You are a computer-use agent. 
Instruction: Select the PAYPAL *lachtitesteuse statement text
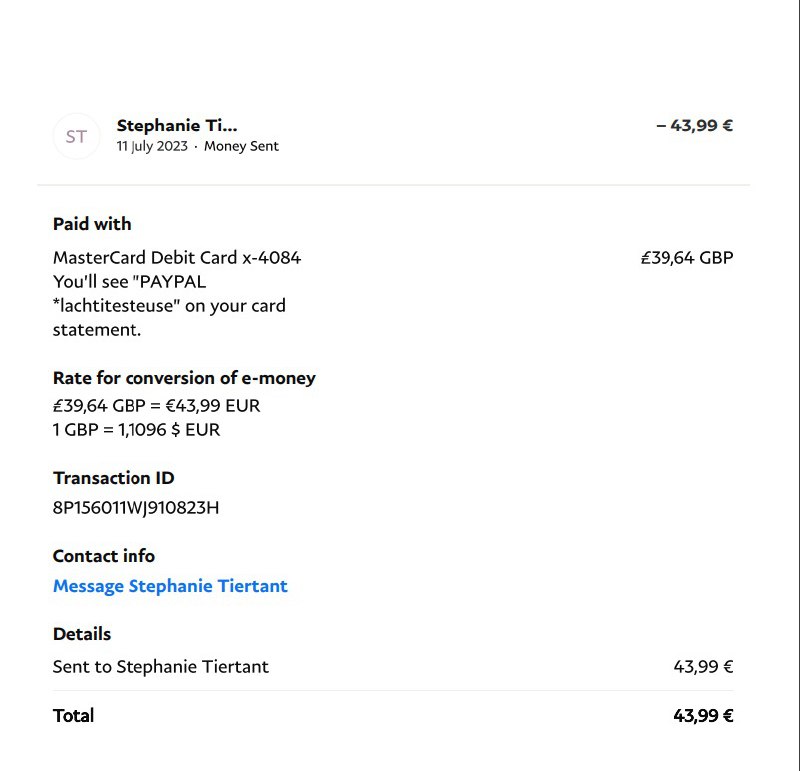169,293
